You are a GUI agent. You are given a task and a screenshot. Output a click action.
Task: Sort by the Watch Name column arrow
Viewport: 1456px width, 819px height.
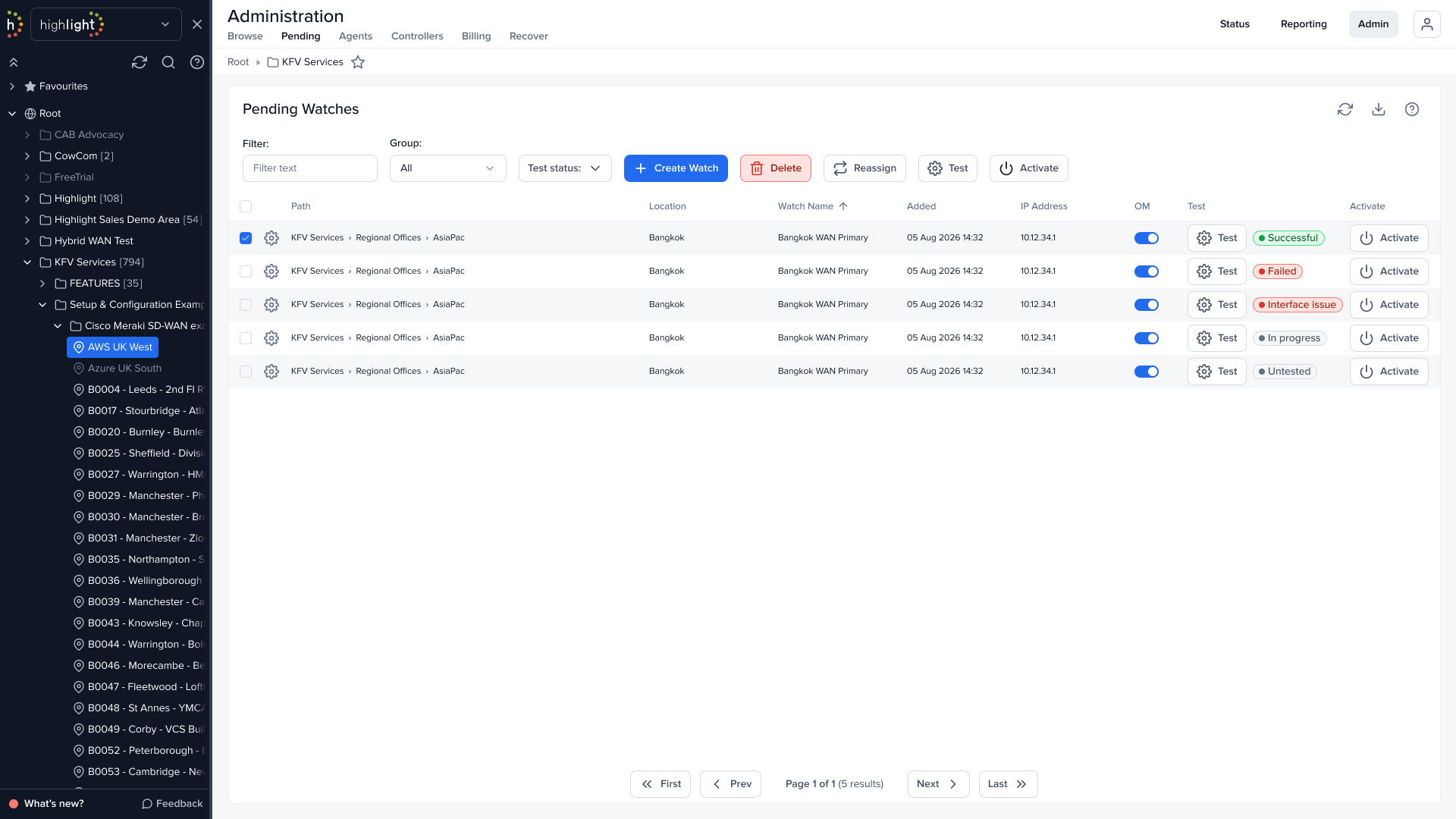coord(843,206)
